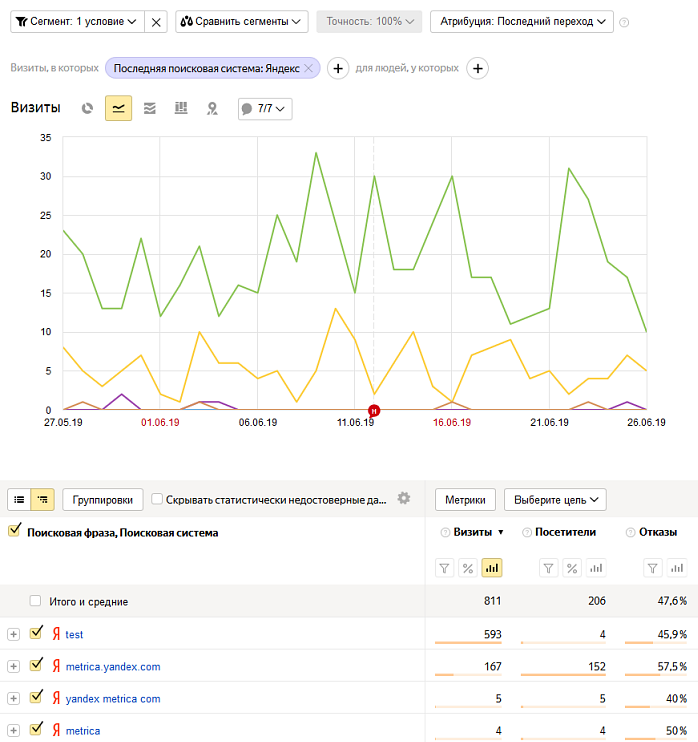
Task: Open the filter icon under Bounces
Action: point(653,568)
